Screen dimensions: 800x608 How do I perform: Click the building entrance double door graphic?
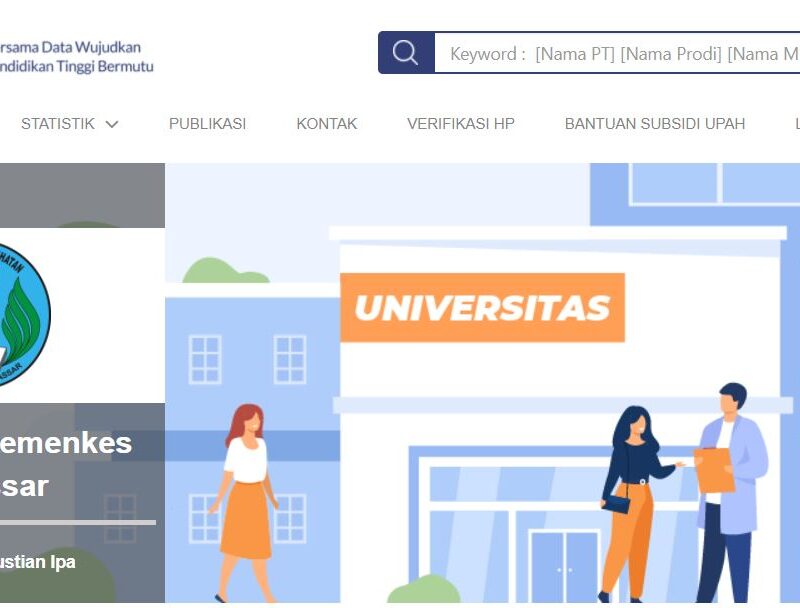click(x=564, y=566)
